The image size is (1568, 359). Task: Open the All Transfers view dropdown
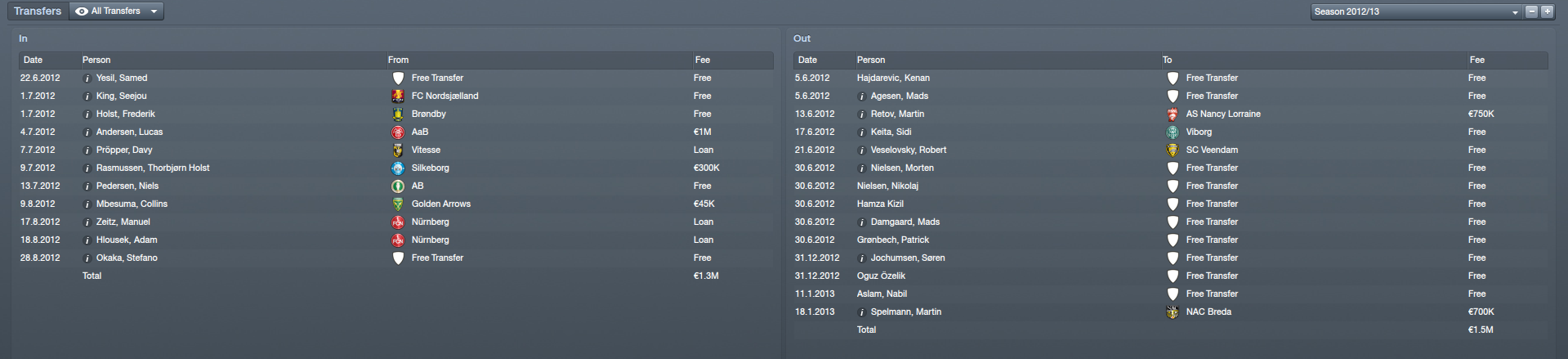click(117, 11)
